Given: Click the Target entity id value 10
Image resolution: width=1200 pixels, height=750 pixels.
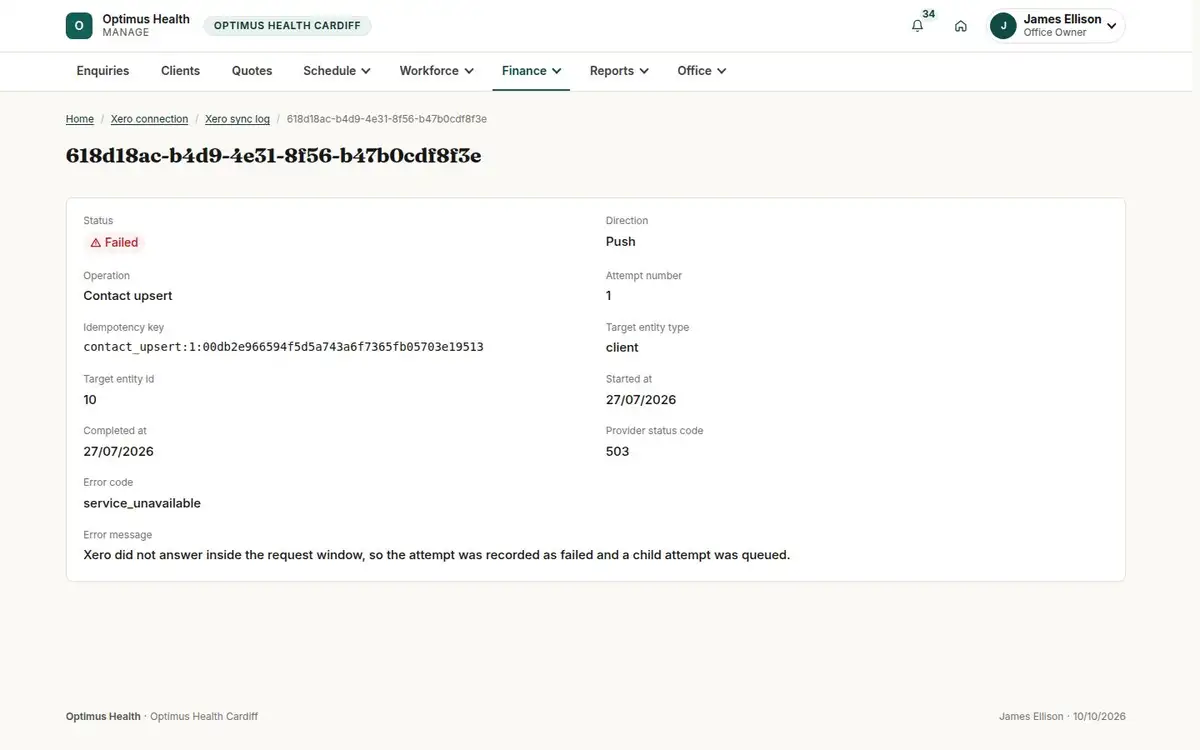Looking at the screenshot, I should click(x=90, y=400).
